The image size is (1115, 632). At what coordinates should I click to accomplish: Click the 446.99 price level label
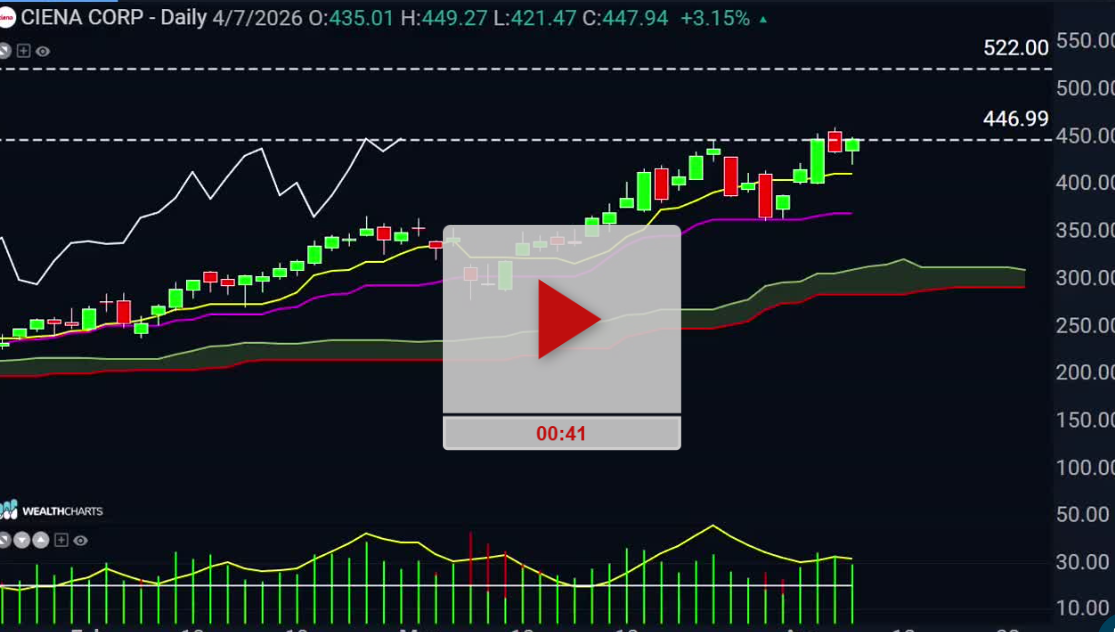[x=1016, y=119]
